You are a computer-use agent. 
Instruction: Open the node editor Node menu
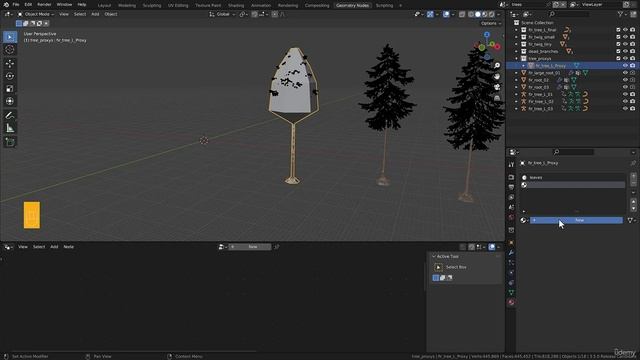pyautogui.click(x=69, y=247)
